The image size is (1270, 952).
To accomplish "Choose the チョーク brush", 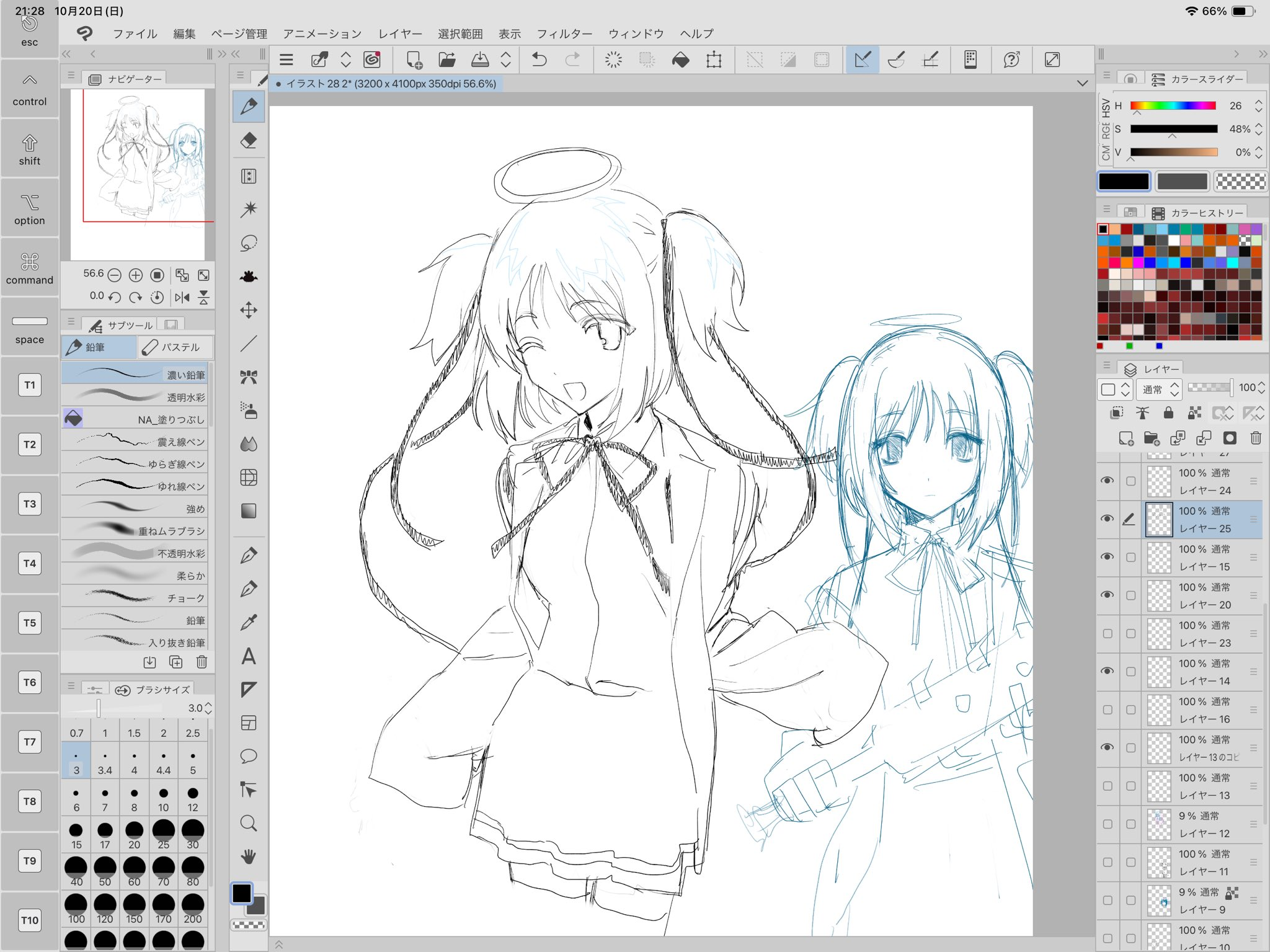I will pos(135,597).
